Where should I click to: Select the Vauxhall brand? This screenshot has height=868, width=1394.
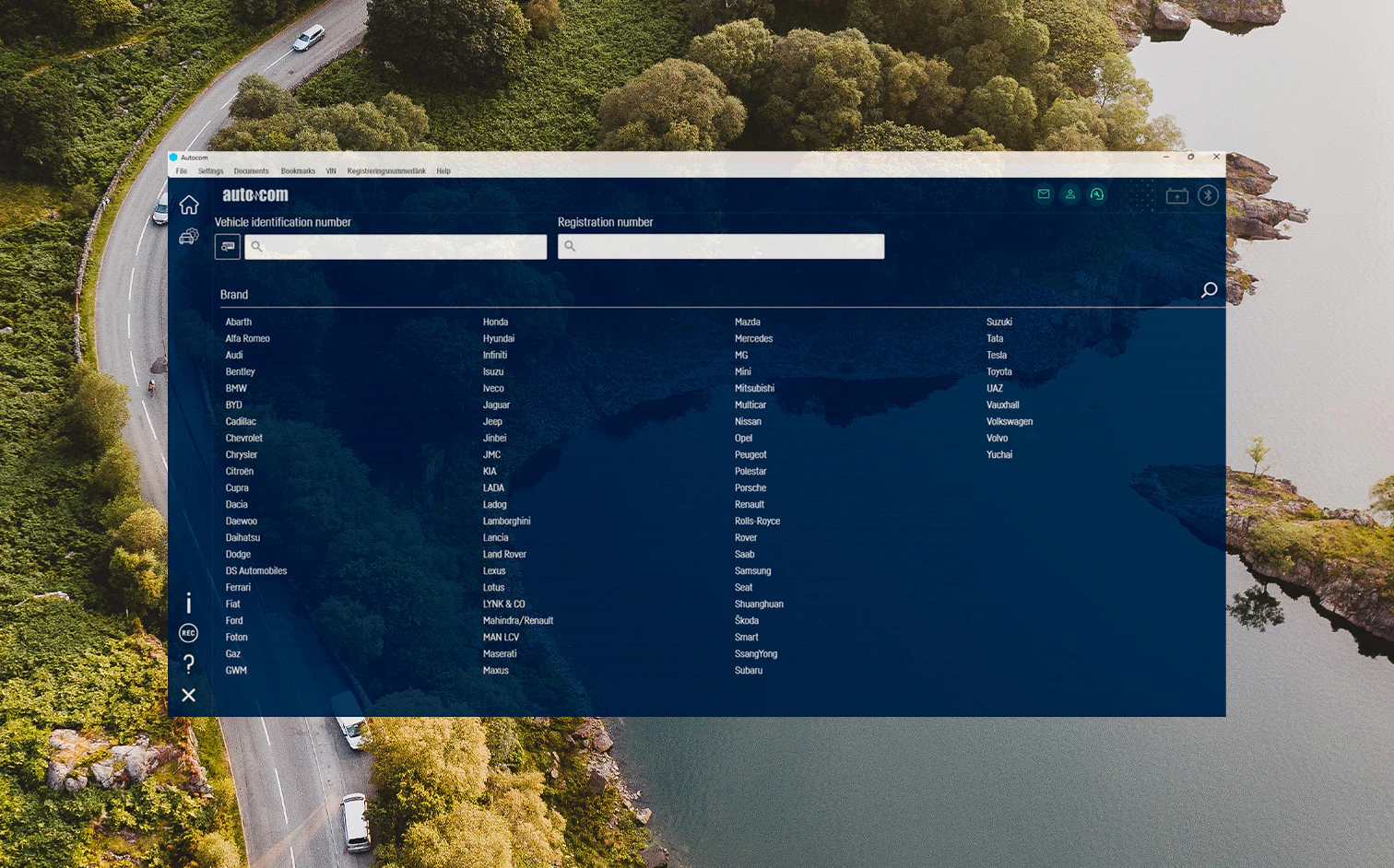[x=1002, y=405]
